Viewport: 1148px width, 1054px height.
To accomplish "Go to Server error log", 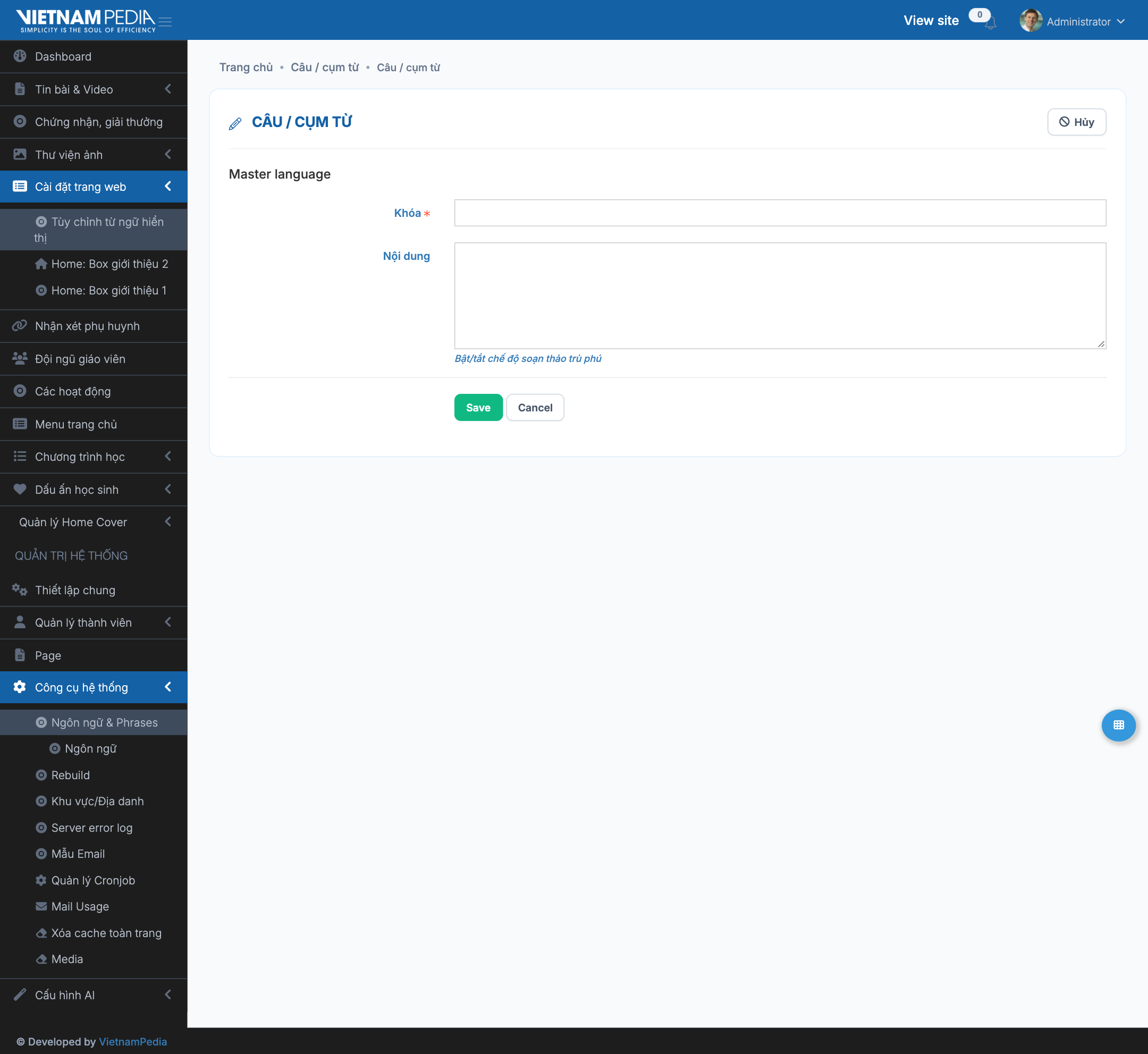I will coord(92,828).
